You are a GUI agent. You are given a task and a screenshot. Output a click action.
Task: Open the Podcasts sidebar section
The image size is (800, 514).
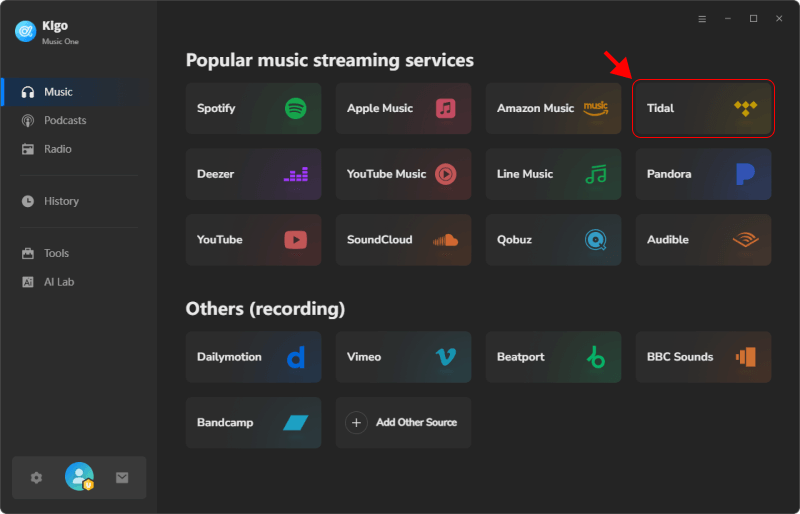click(65, 121)
